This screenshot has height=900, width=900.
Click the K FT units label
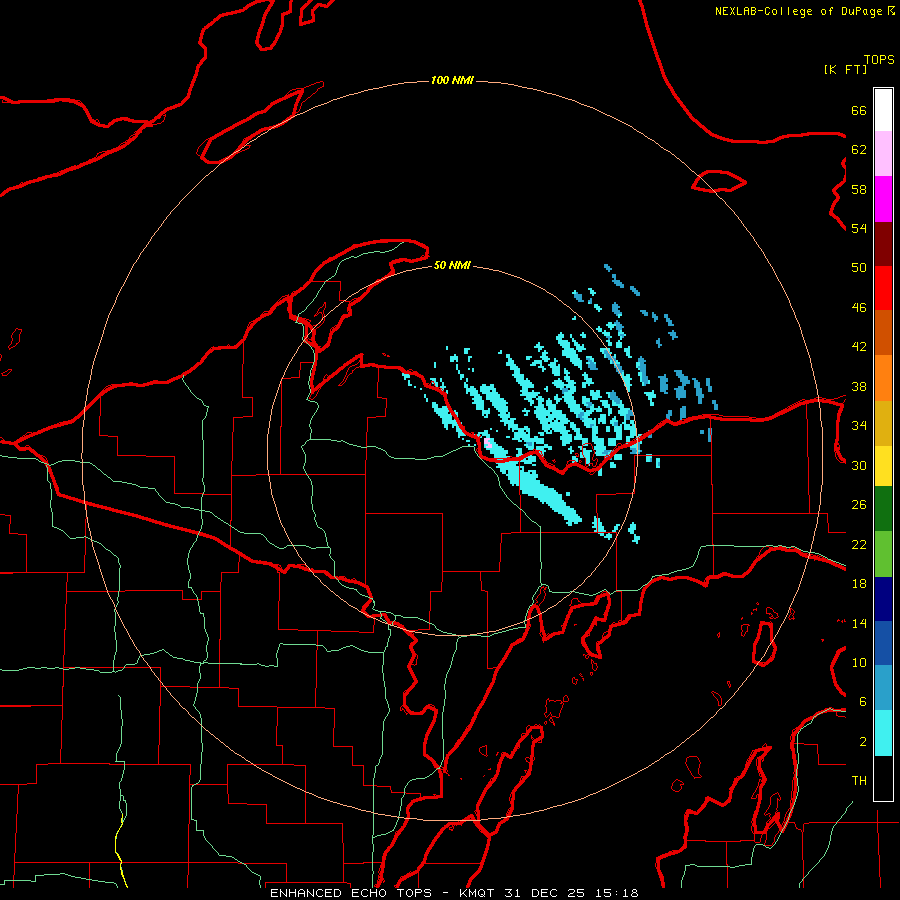point(845,69)
